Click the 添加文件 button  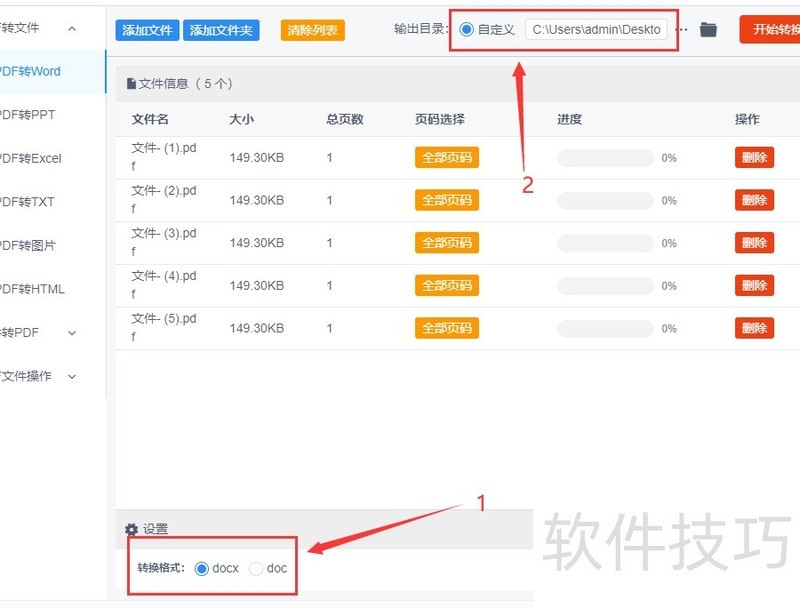pos(147,30)
